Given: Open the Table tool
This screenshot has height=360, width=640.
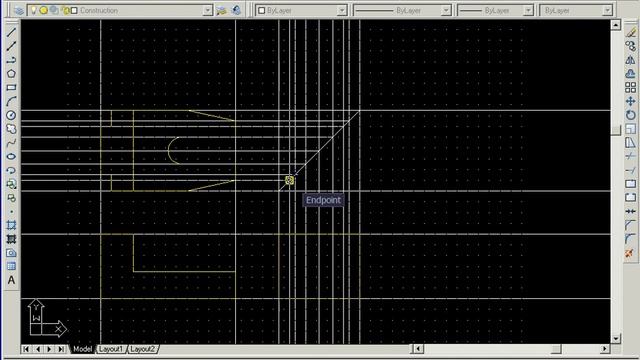Looking at the screenshot, I should (x=11, y=267).
